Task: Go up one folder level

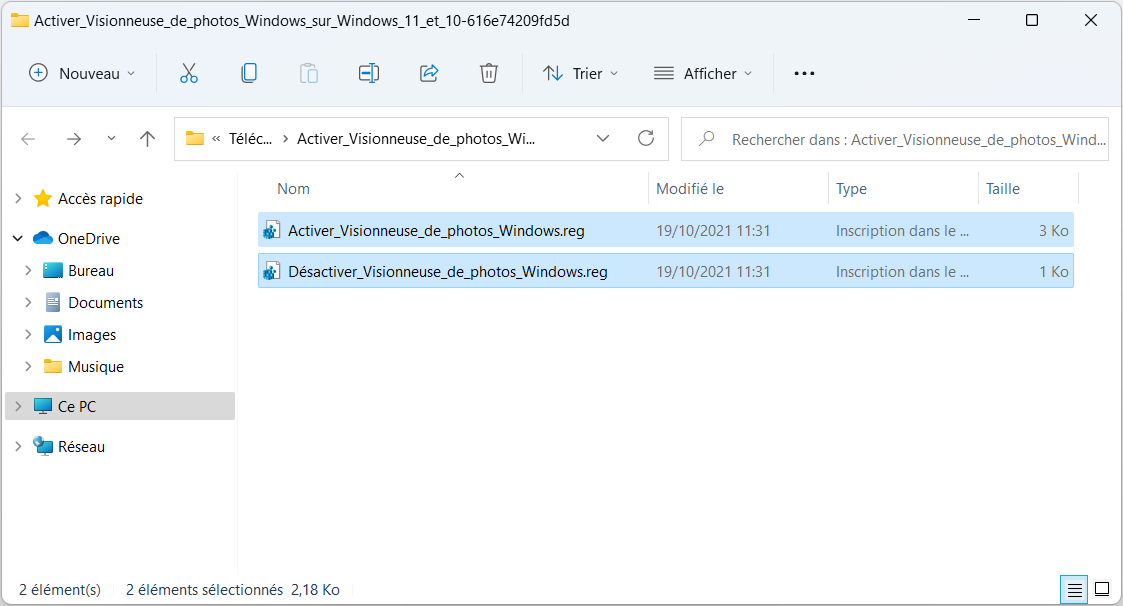Action: click(148, 139)
